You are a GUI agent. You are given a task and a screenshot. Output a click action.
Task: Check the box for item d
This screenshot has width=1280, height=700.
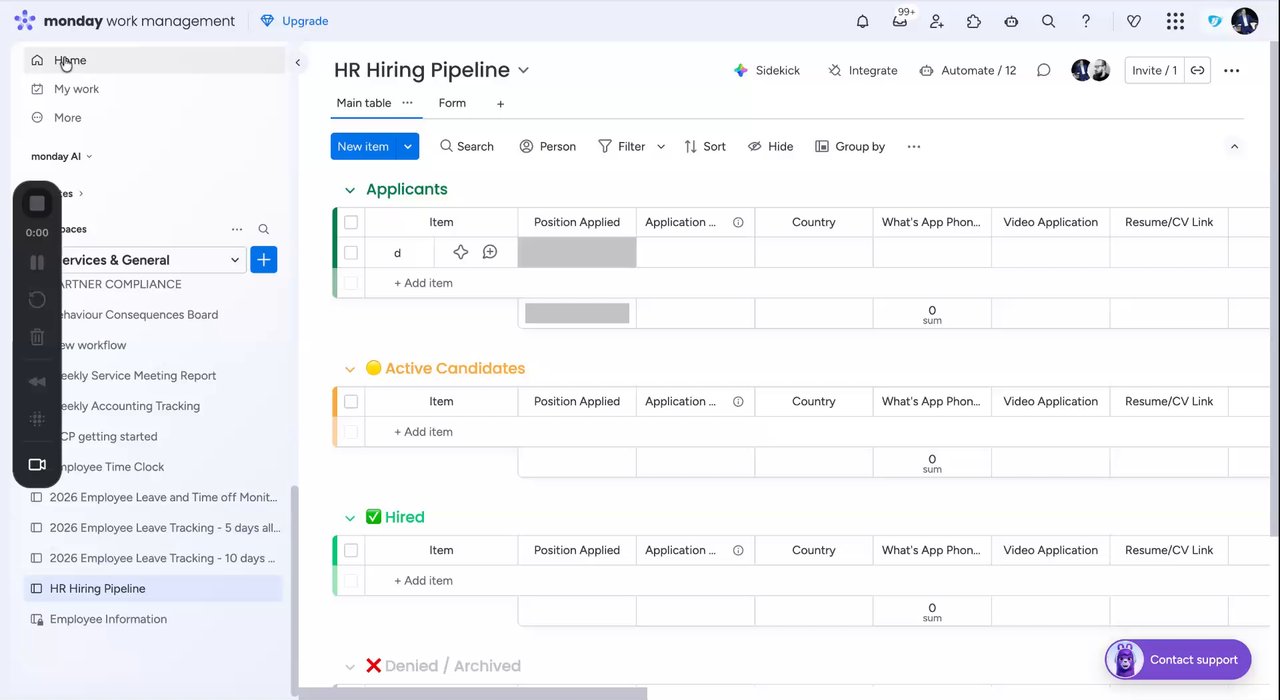tap(351, 252)
